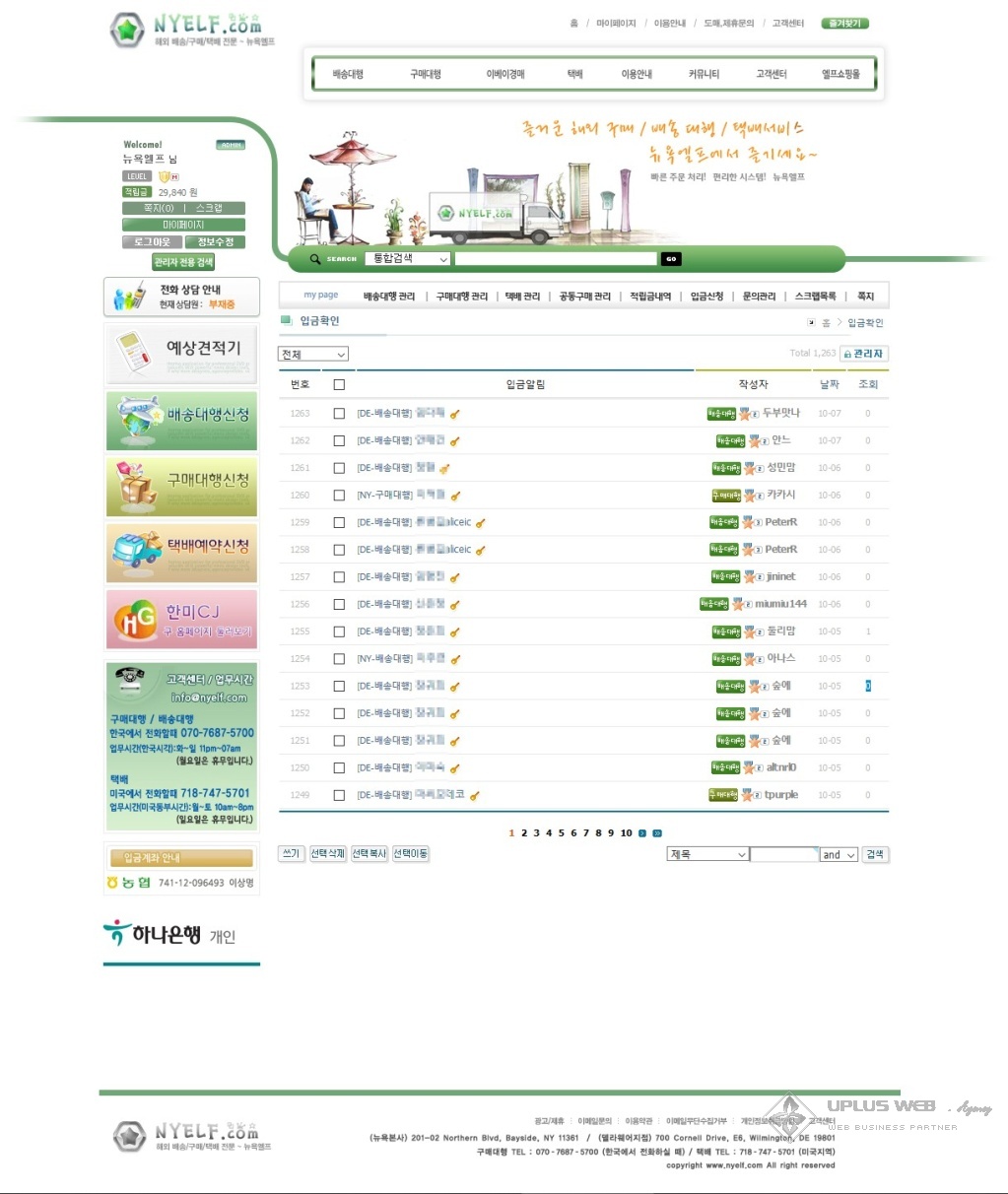Click the 선택삭제 button below the list
Screen dimensions: 1008x1194
(328, 854)
